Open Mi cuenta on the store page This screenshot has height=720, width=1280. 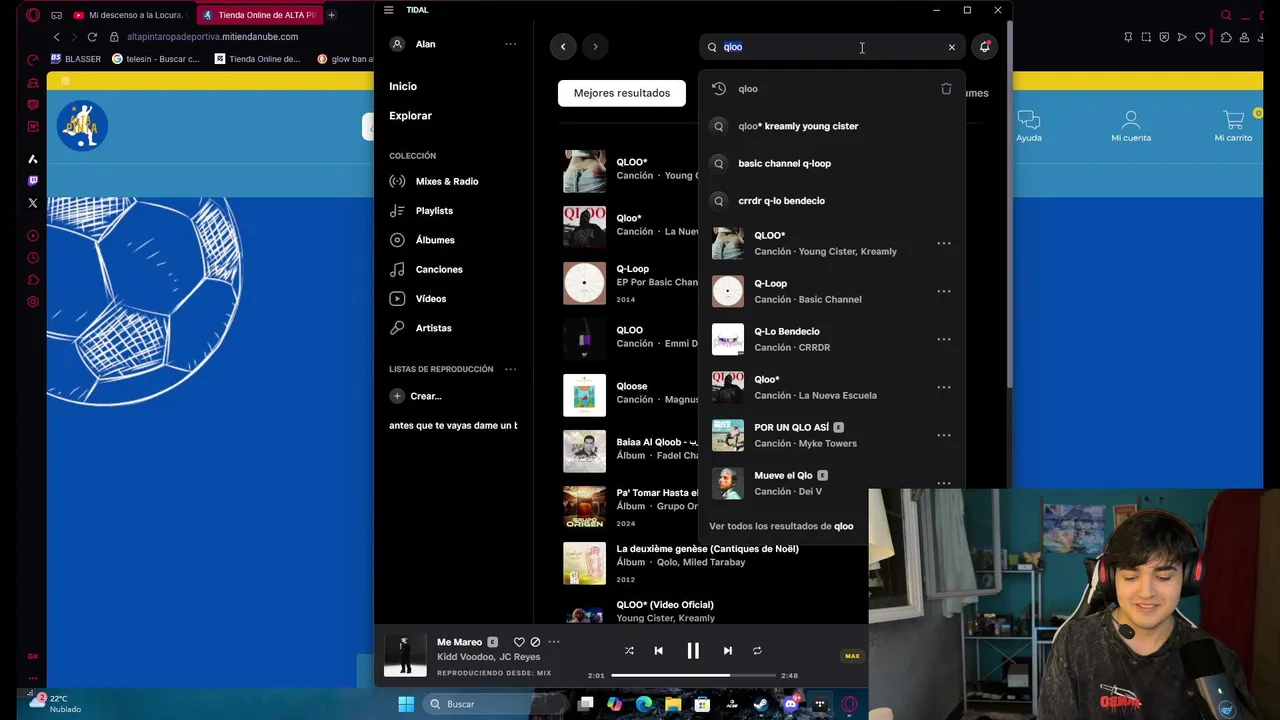[x=1131, y=126]
